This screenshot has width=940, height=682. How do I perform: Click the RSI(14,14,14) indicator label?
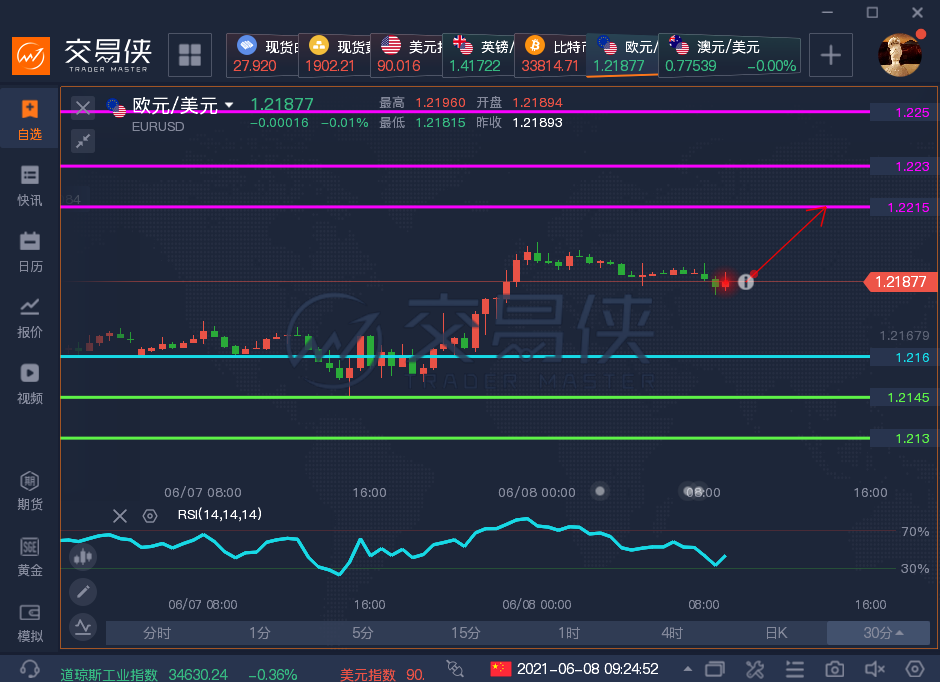point(219,514)
